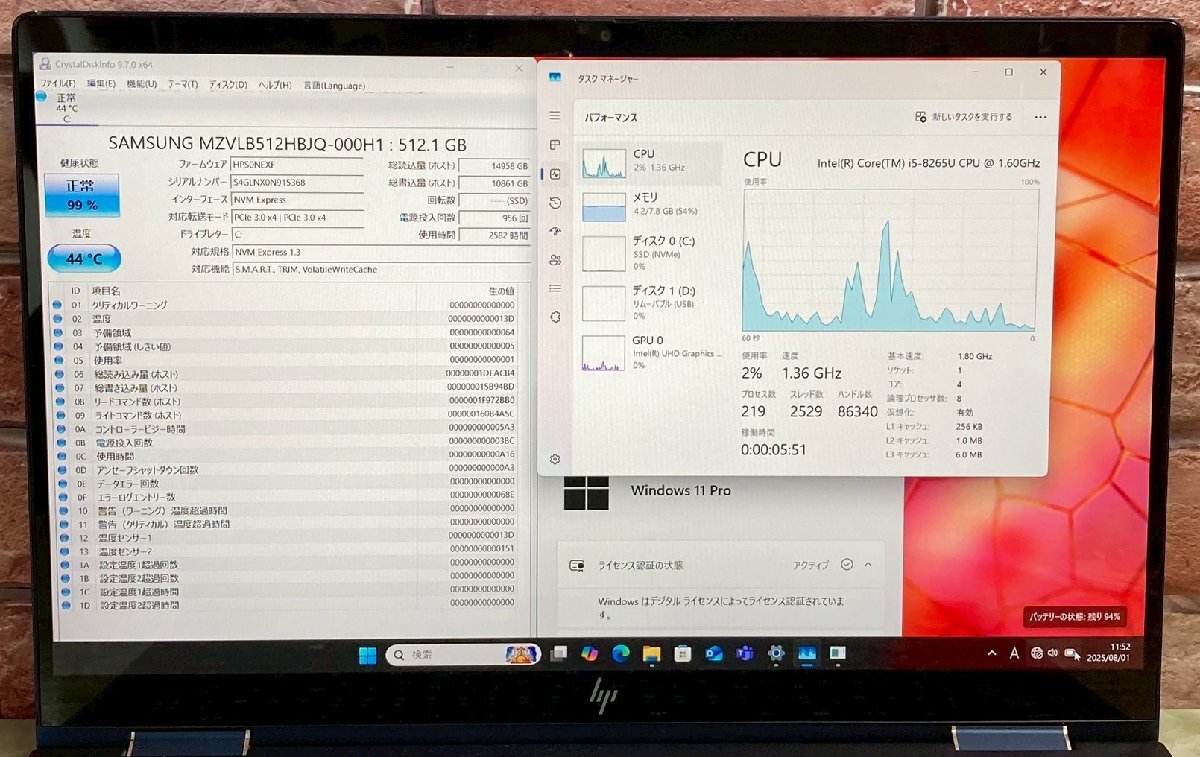The width and height of the screenshot is (1200, 757).
Task: Open ヘルプ(H) menu in CrystalDiskInfo
Action: (275, 84)
